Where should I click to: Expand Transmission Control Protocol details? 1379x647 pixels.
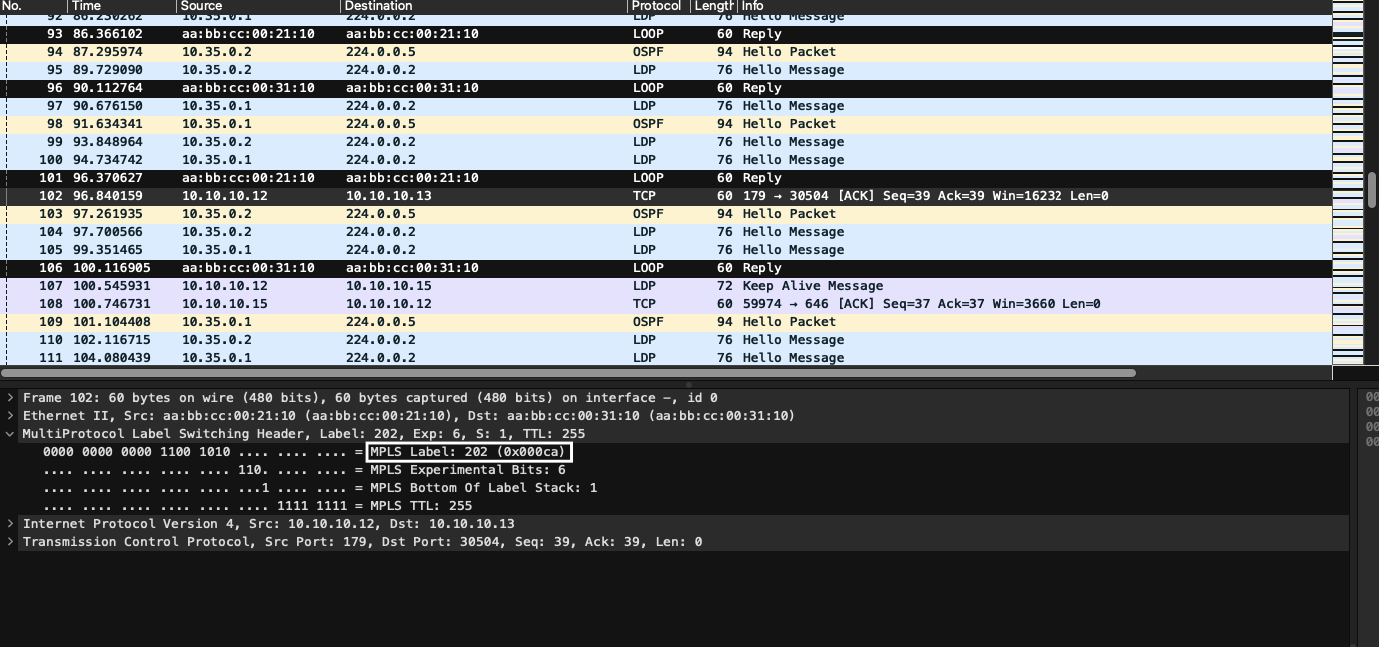point(10,541)
